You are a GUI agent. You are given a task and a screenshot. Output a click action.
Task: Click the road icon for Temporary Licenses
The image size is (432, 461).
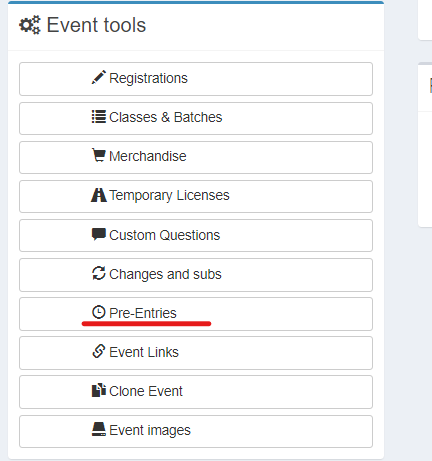pyautogui.click(x=99, y=195)
